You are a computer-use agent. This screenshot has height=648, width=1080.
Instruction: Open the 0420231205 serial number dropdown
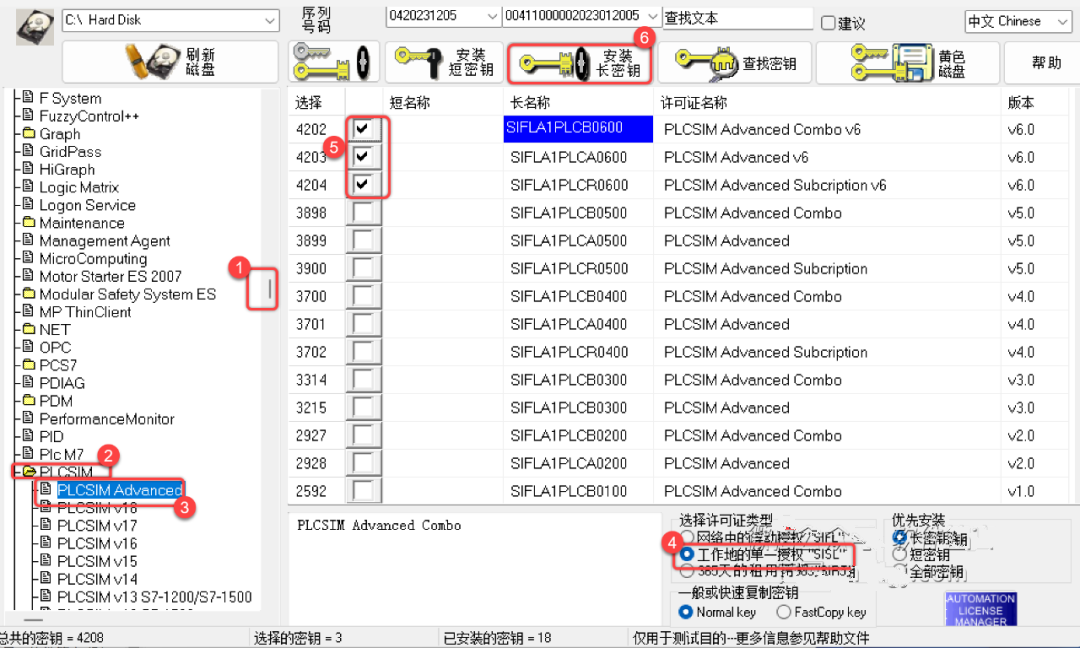492,16
